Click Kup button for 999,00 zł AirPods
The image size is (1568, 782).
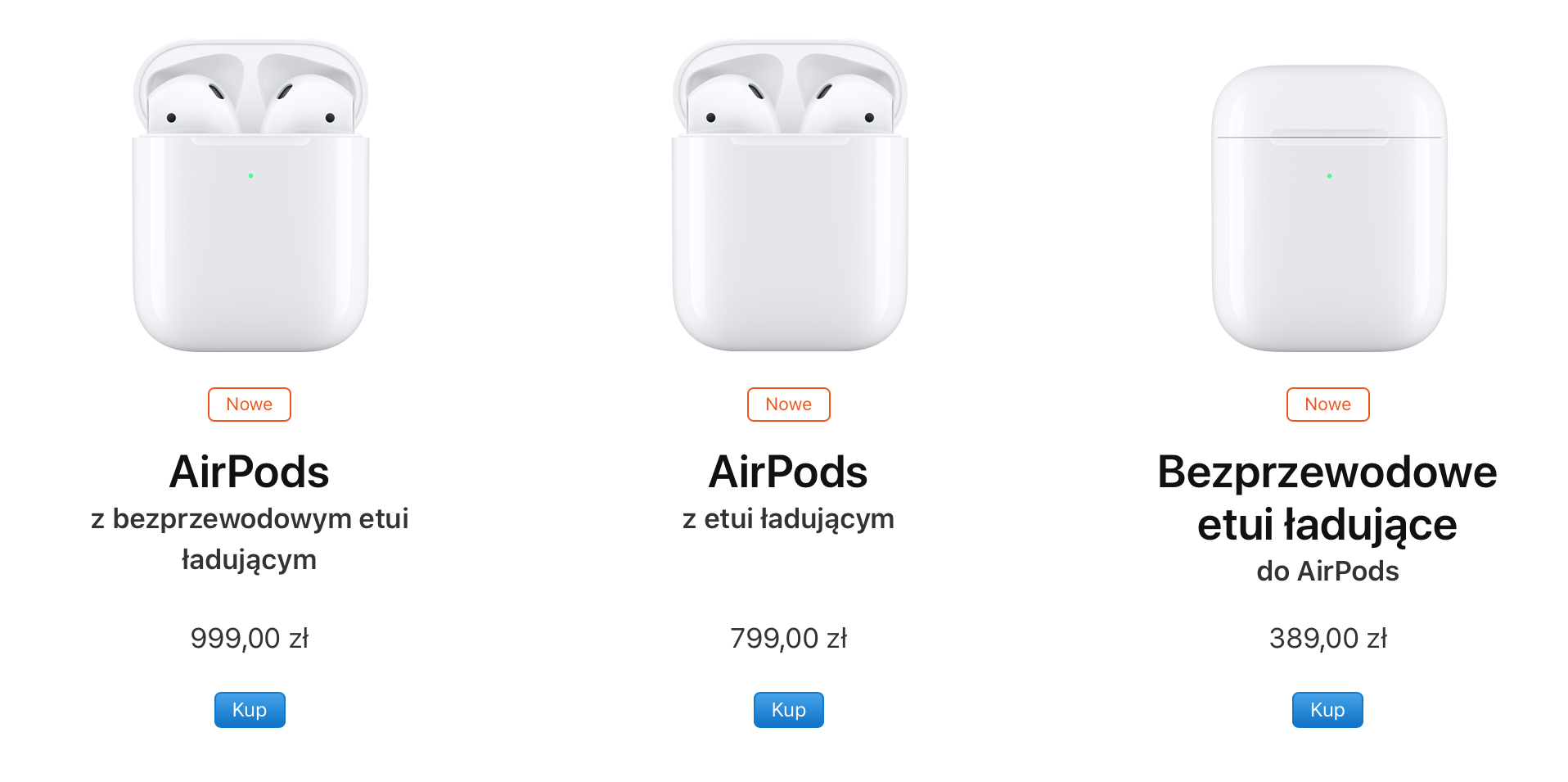click(x=250, y=710)
